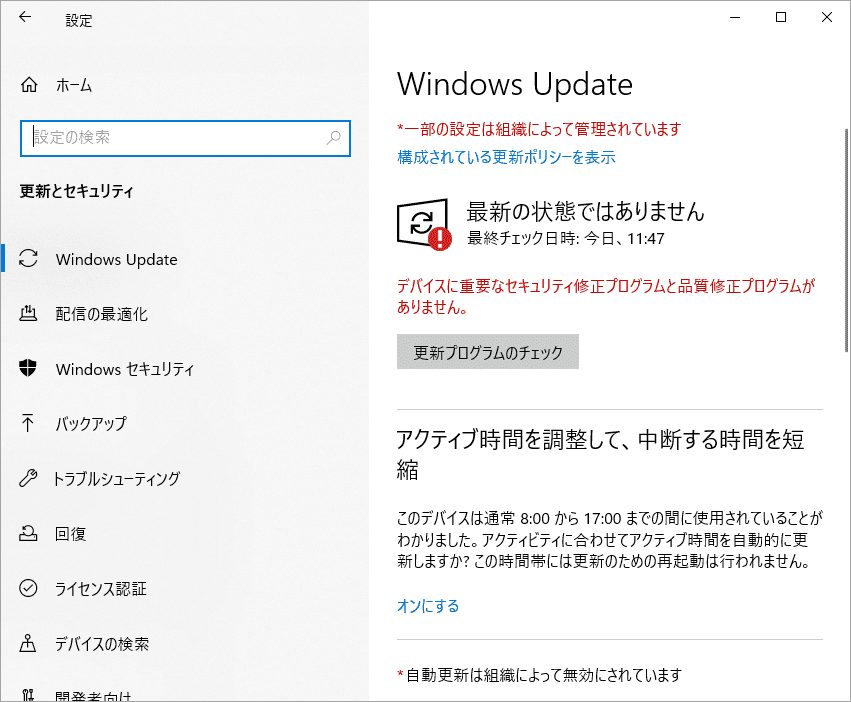Click the Windows Update sync arrows icon
The image size is (851, 702).
click(28, 258)
